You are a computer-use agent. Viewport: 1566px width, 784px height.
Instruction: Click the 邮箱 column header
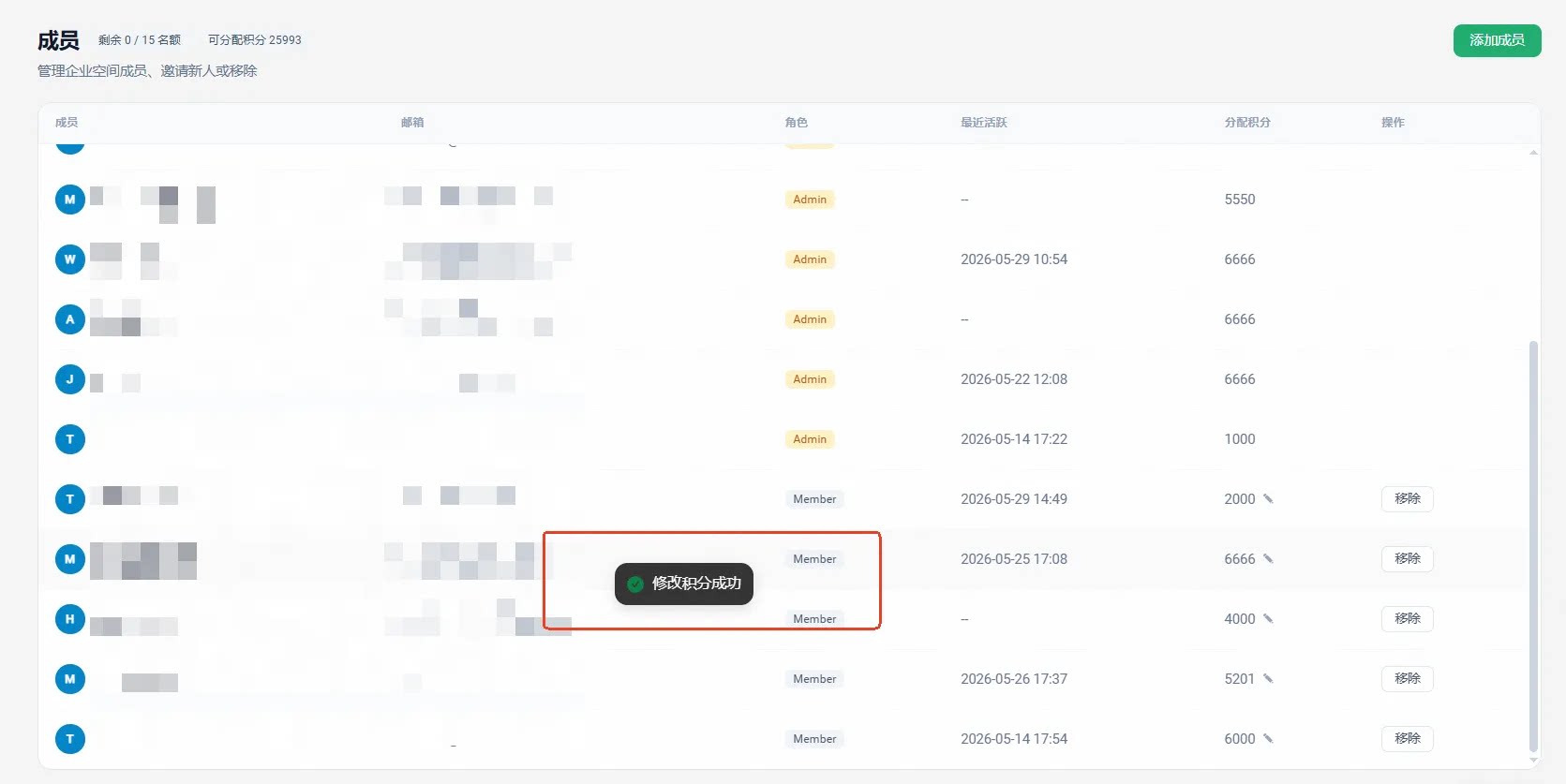coord(412,123)
